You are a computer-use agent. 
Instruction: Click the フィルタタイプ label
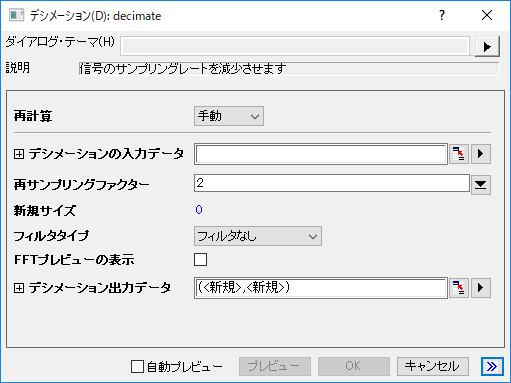pyautogui.click(x=51, y=236)
